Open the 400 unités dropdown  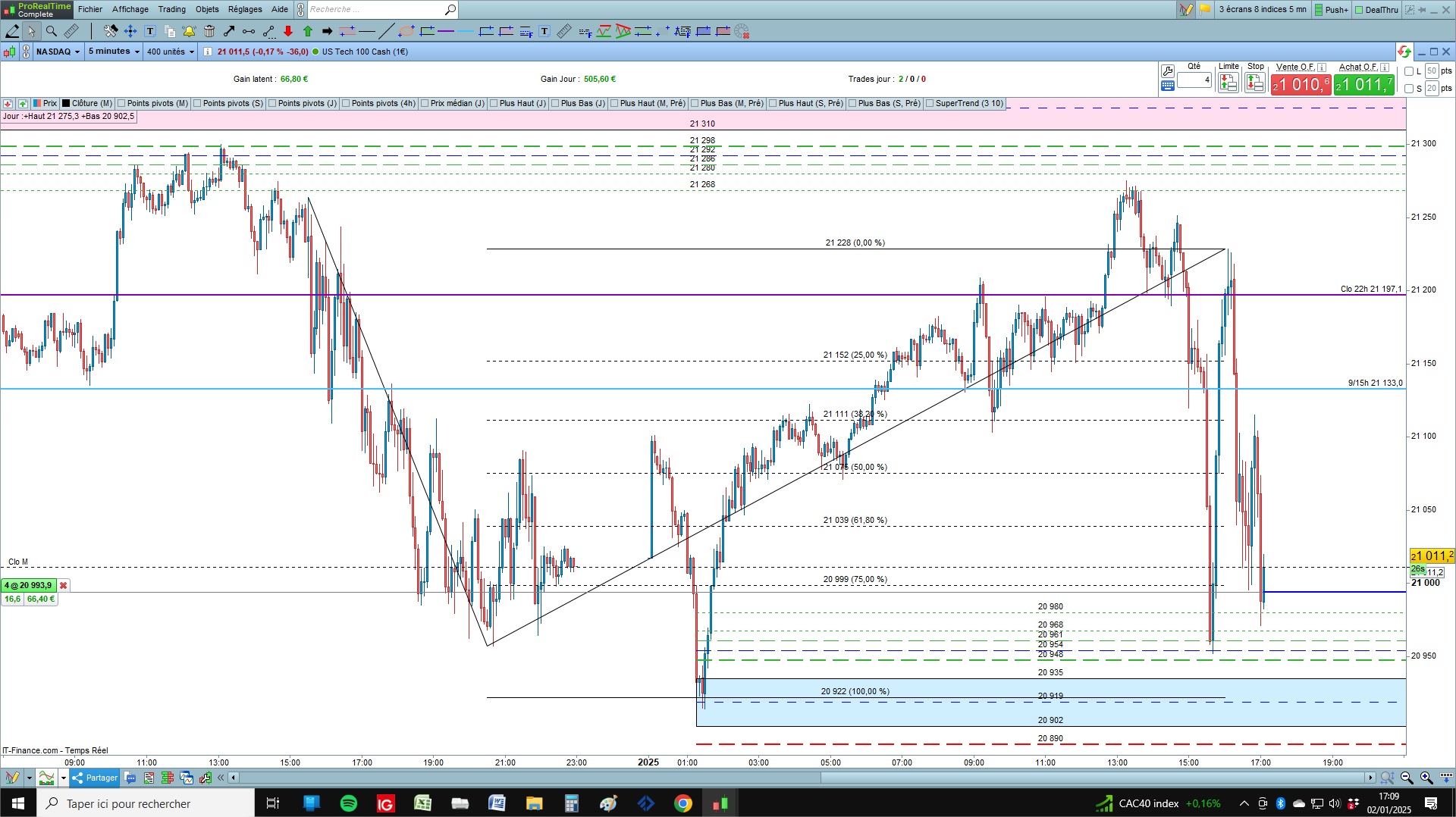coord(171,52)
